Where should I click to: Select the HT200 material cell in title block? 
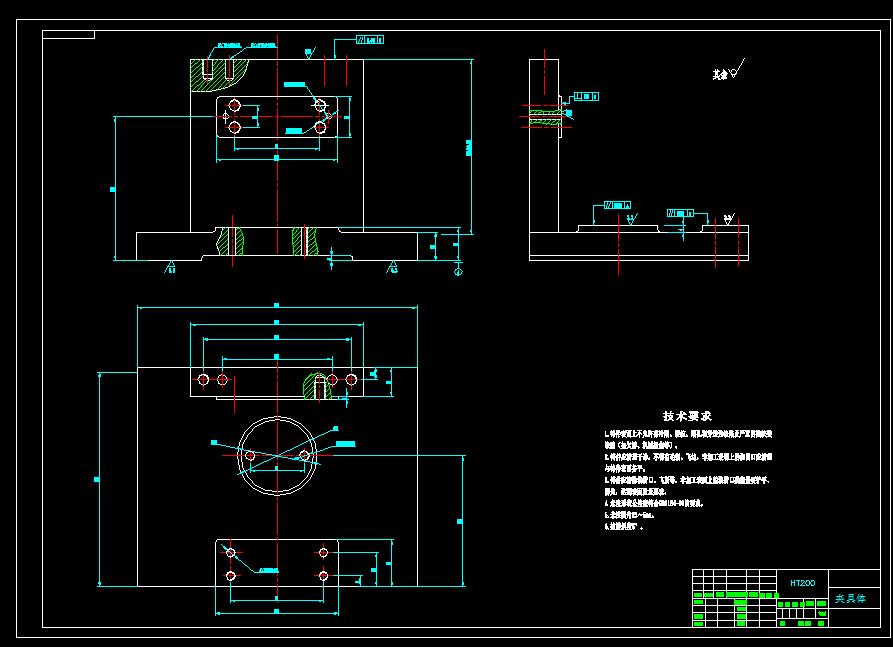coord(802,583)
